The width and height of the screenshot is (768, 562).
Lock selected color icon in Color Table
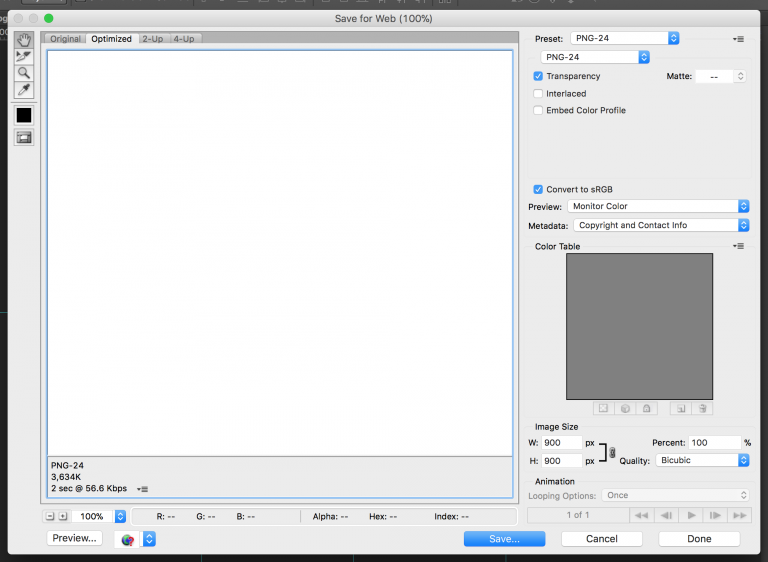point(647,408)
